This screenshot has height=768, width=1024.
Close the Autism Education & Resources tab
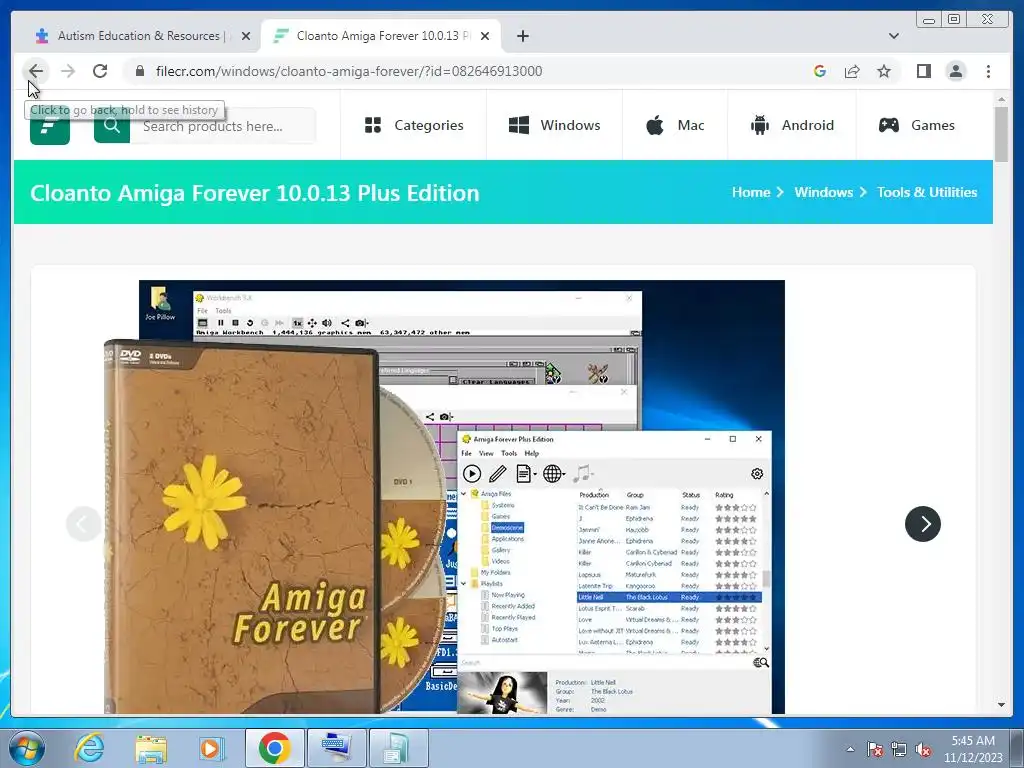click(246, 36)
